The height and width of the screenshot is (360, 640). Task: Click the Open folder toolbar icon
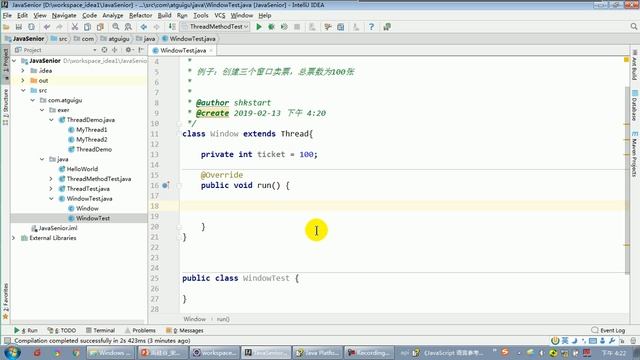6,27
